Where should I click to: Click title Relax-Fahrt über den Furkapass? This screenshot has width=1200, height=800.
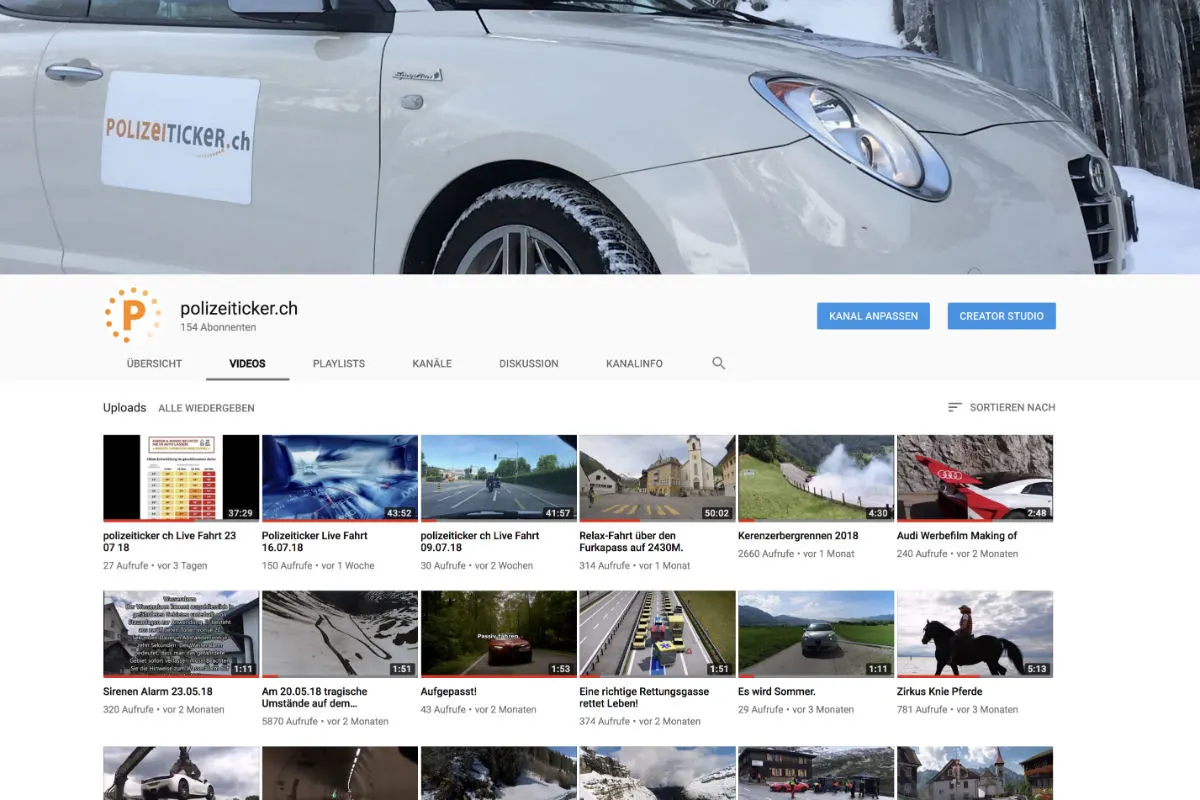pyautogui.click(x=632, y=541)
